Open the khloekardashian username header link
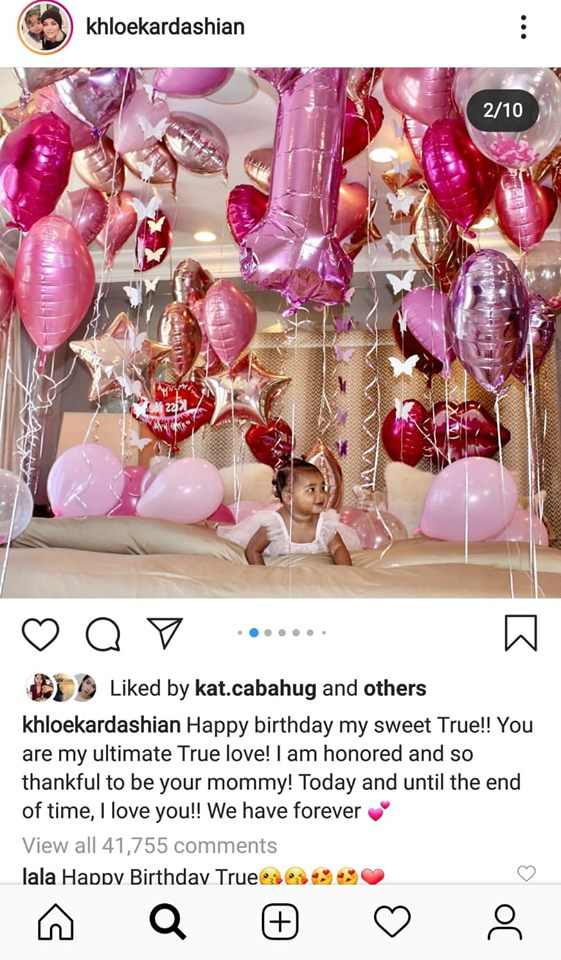This screenshot has height=960, width=561. tap(165, 27)
